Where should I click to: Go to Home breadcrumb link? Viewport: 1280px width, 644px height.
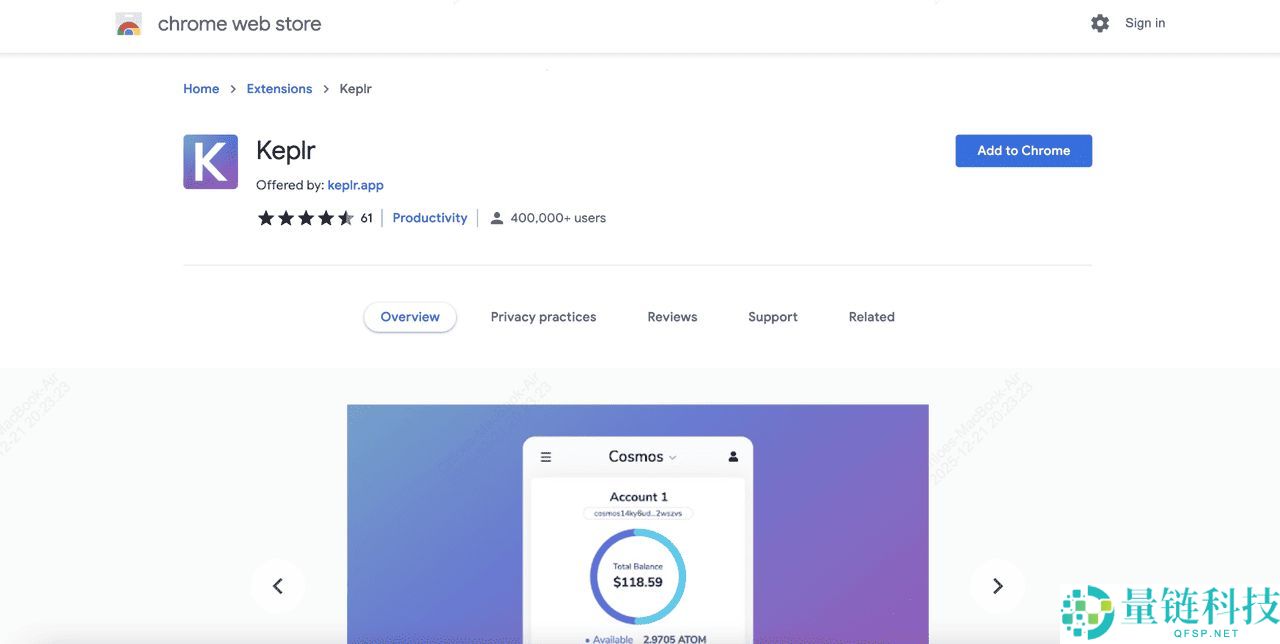click(201, 89)
